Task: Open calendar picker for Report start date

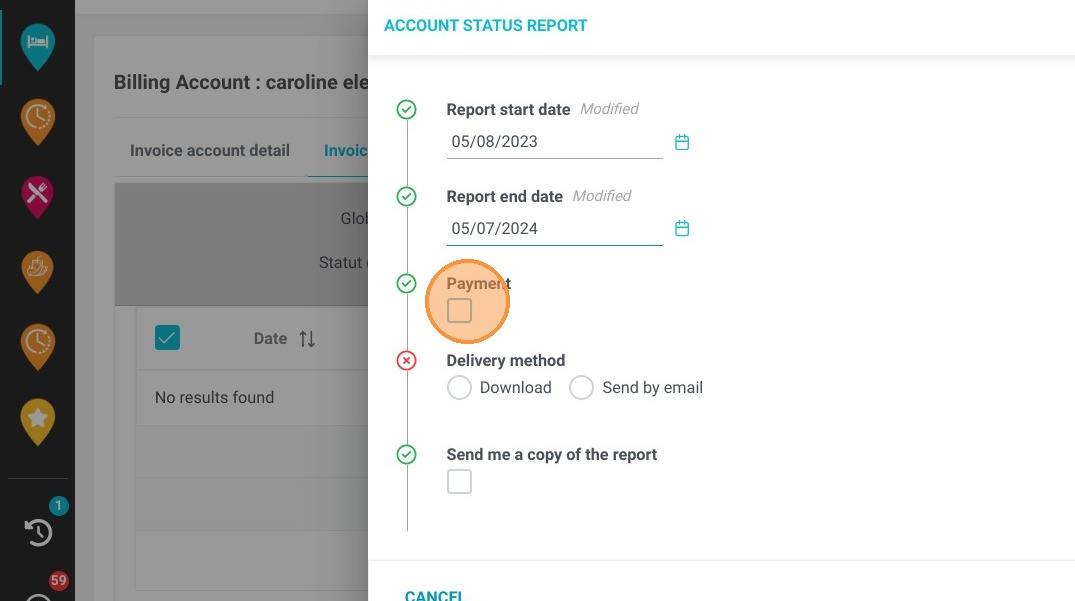Action: click(681, 142)
